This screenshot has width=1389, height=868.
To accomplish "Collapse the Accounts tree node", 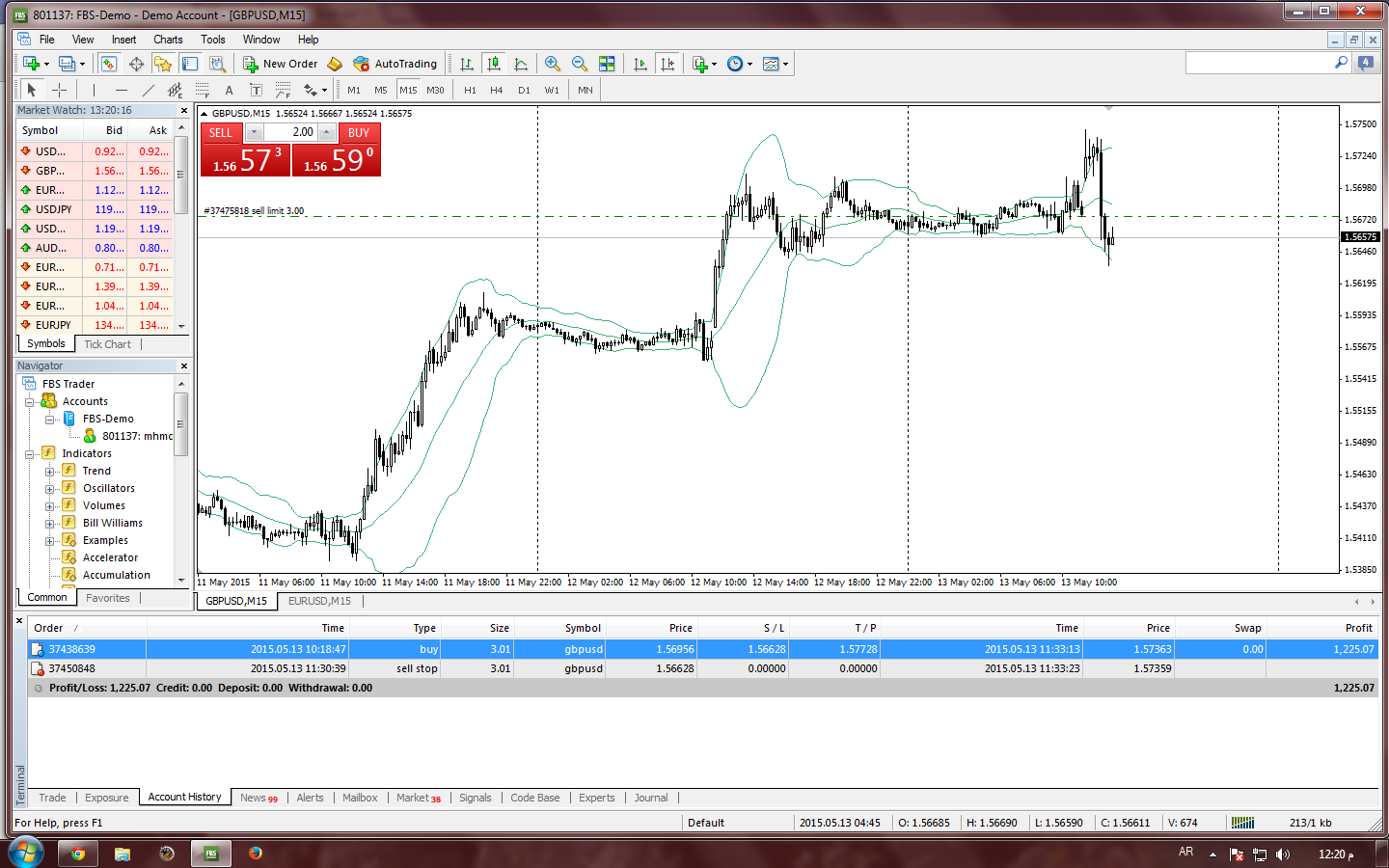I will coord(29,402).
